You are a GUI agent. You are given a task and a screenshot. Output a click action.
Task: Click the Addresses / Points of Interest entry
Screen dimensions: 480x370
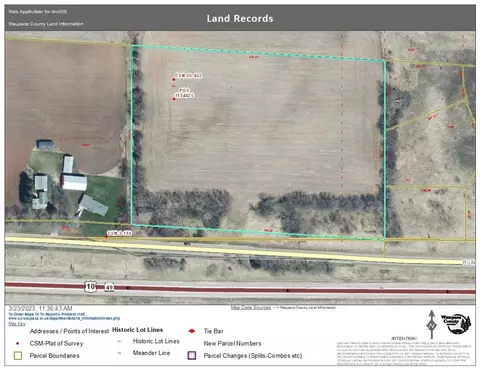coord(69,331)
